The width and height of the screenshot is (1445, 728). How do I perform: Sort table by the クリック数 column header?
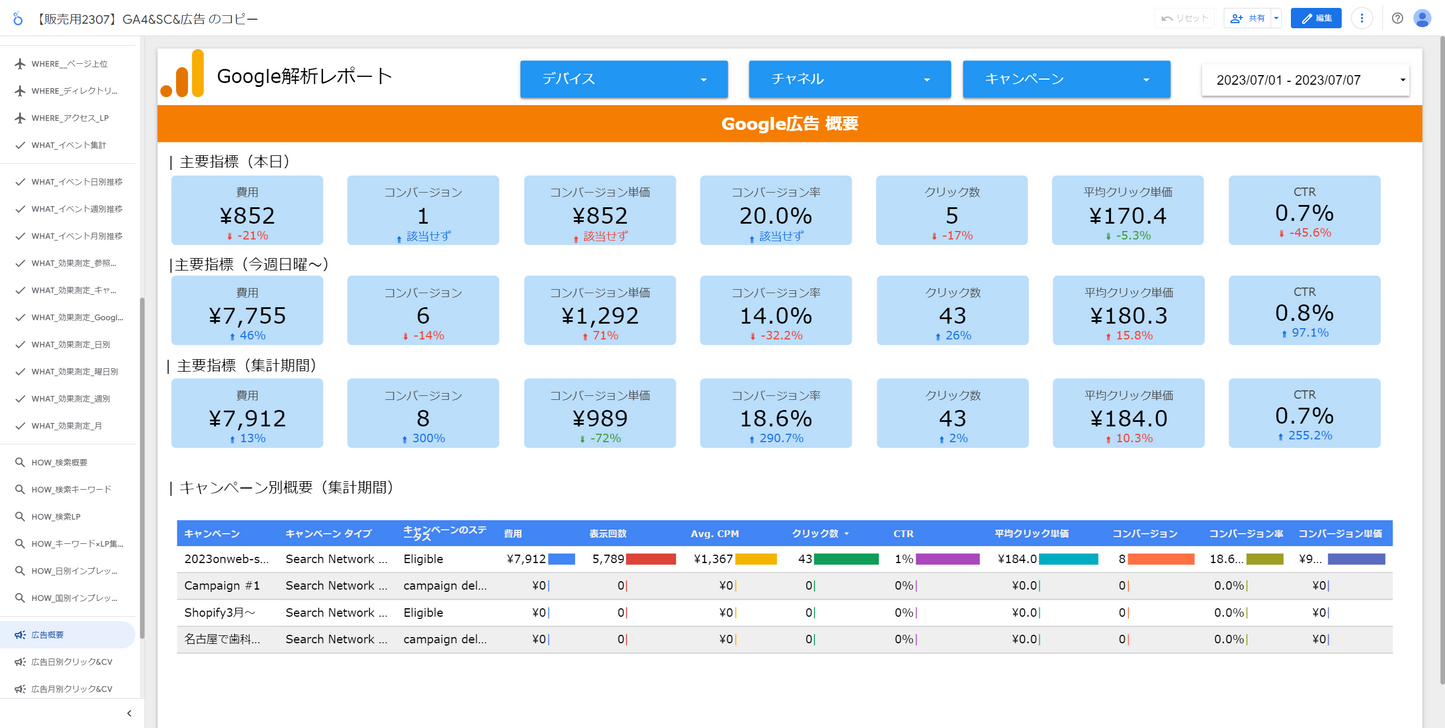tap(816, 534)
